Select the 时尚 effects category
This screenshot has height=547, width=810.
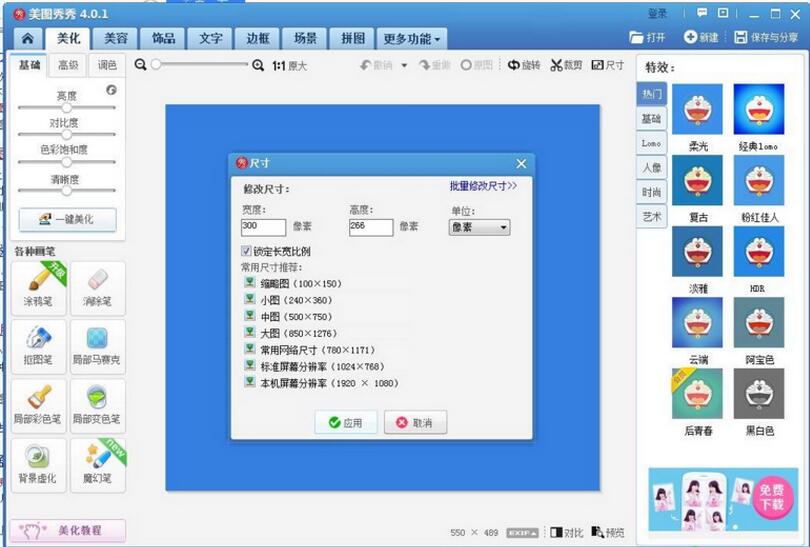[651, 192]
